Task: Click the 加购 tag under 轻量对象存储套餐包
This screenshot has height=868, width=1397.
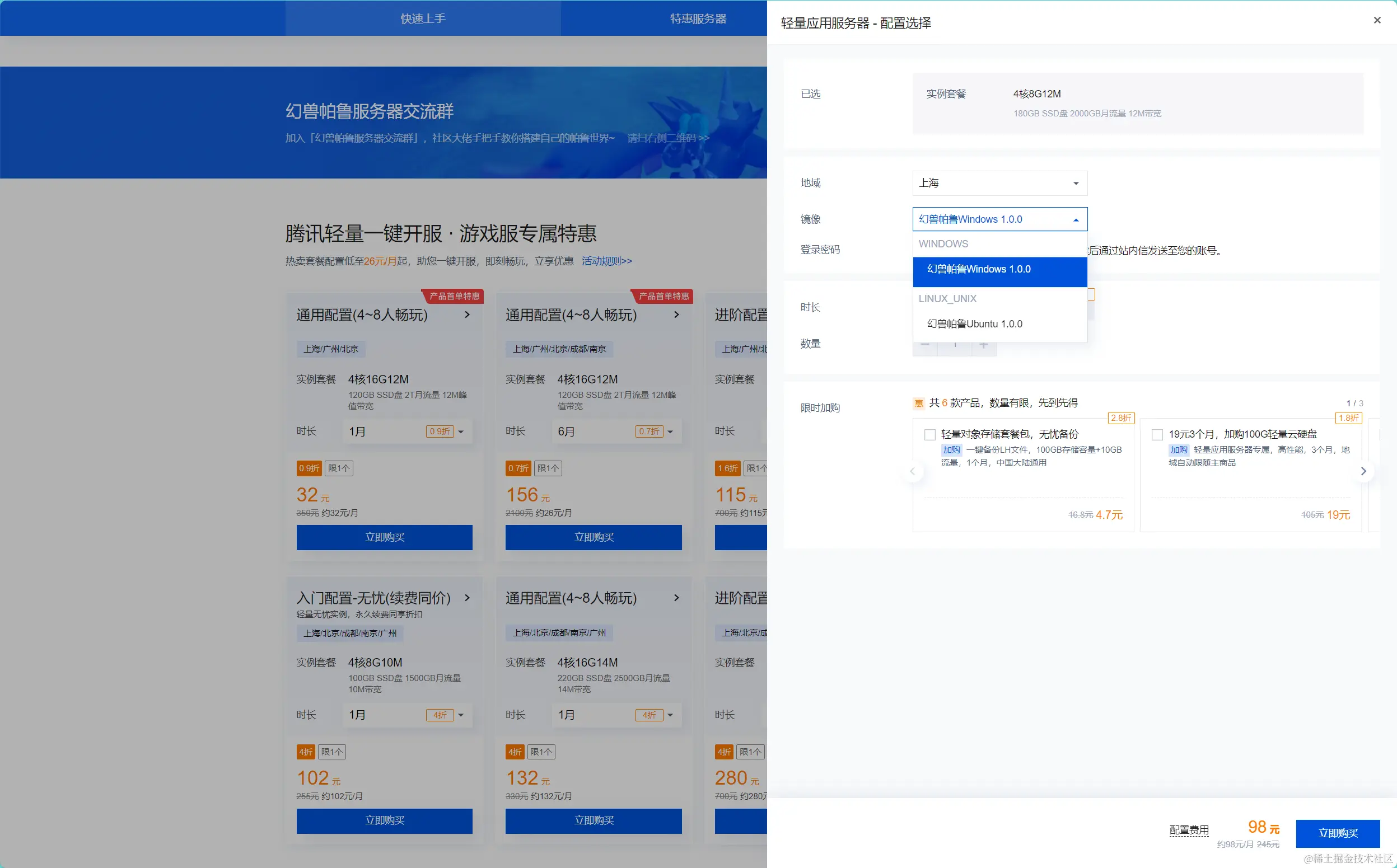Action: [951, 450]
